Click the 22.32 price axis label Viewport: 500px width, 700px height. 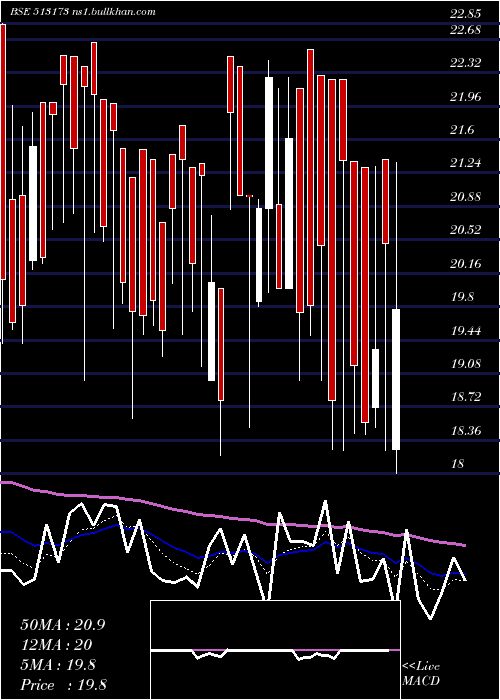coord(466,63)
